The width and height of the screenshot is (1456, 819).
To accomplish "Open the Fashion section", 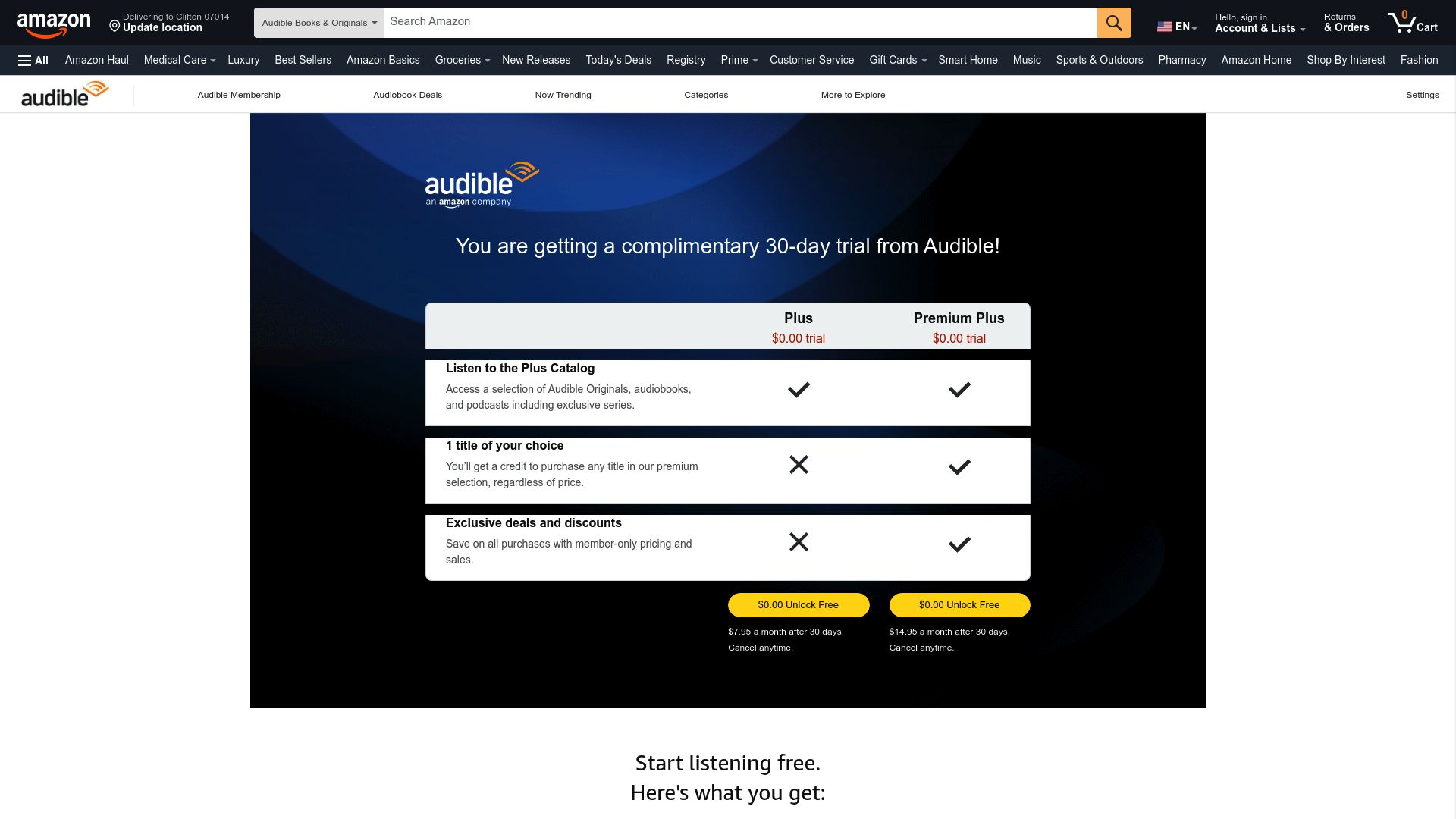I will tap(1419, 60).
